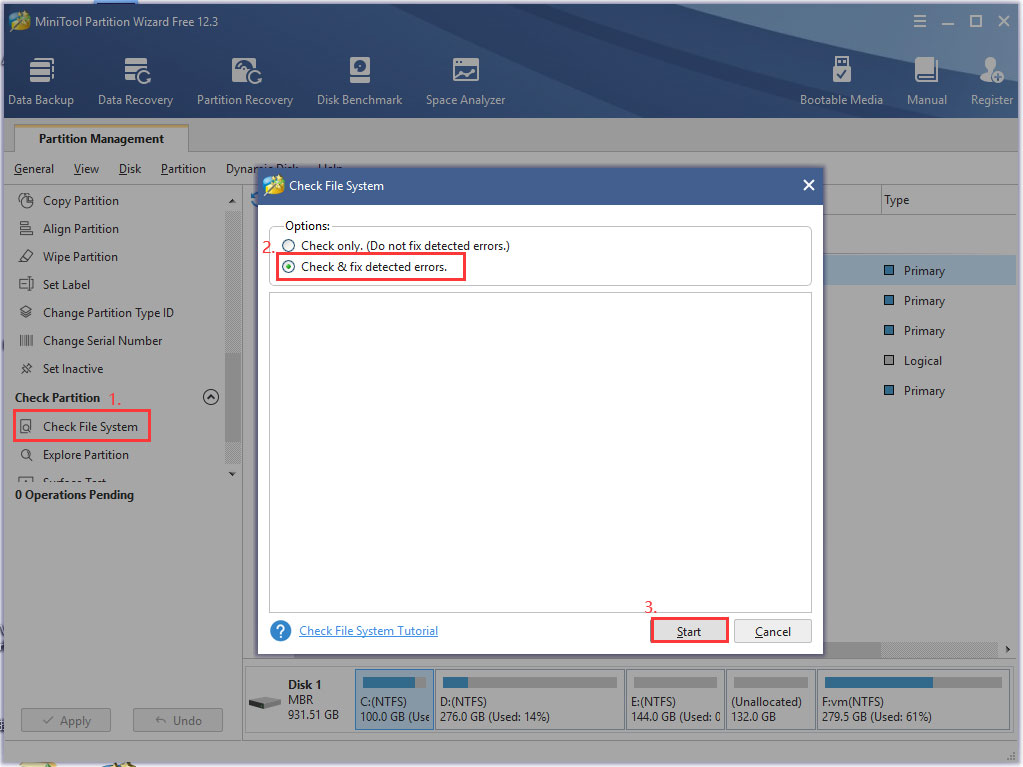Click the empty results box in the dialog
Image resolution: width=1023 pixels, height=767 pixels.
tap(540, 452)
